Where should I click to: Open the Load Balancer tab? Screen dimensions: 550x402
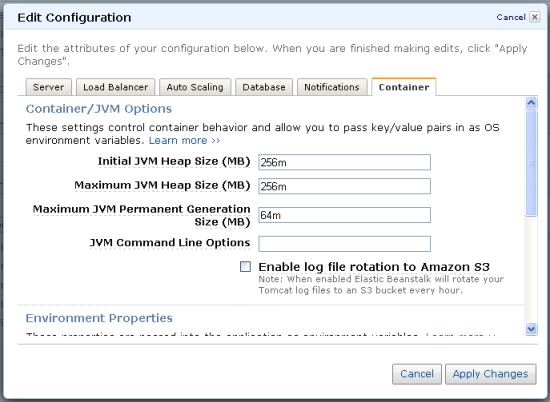pyautogui.click(x=115, y=87)
